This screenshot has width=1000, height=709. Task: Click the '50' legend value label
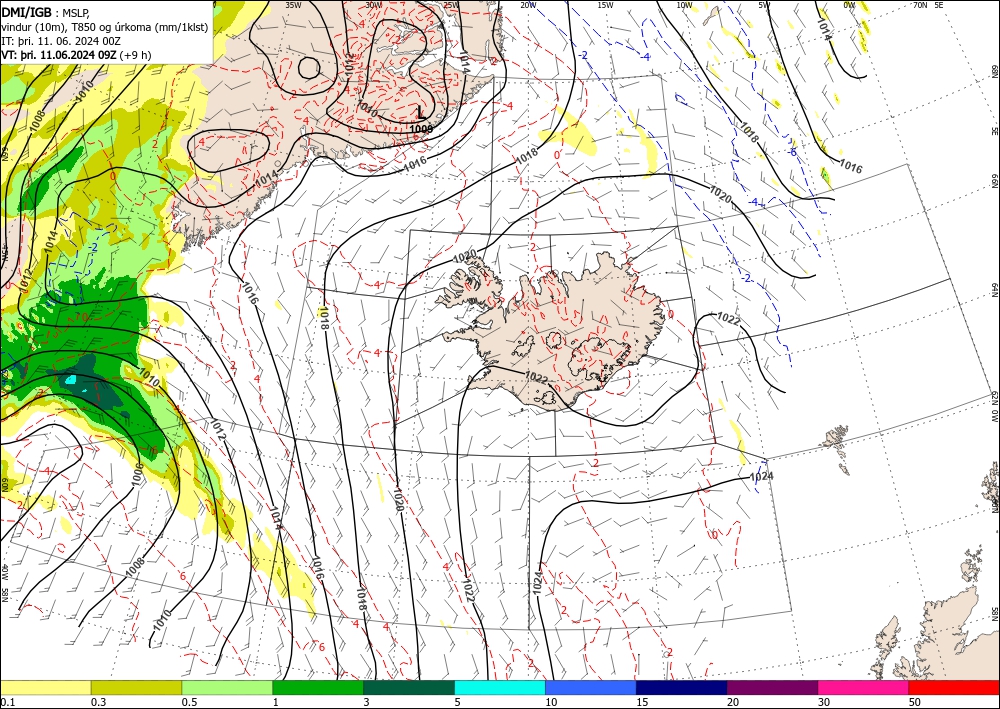coord(915,702)
